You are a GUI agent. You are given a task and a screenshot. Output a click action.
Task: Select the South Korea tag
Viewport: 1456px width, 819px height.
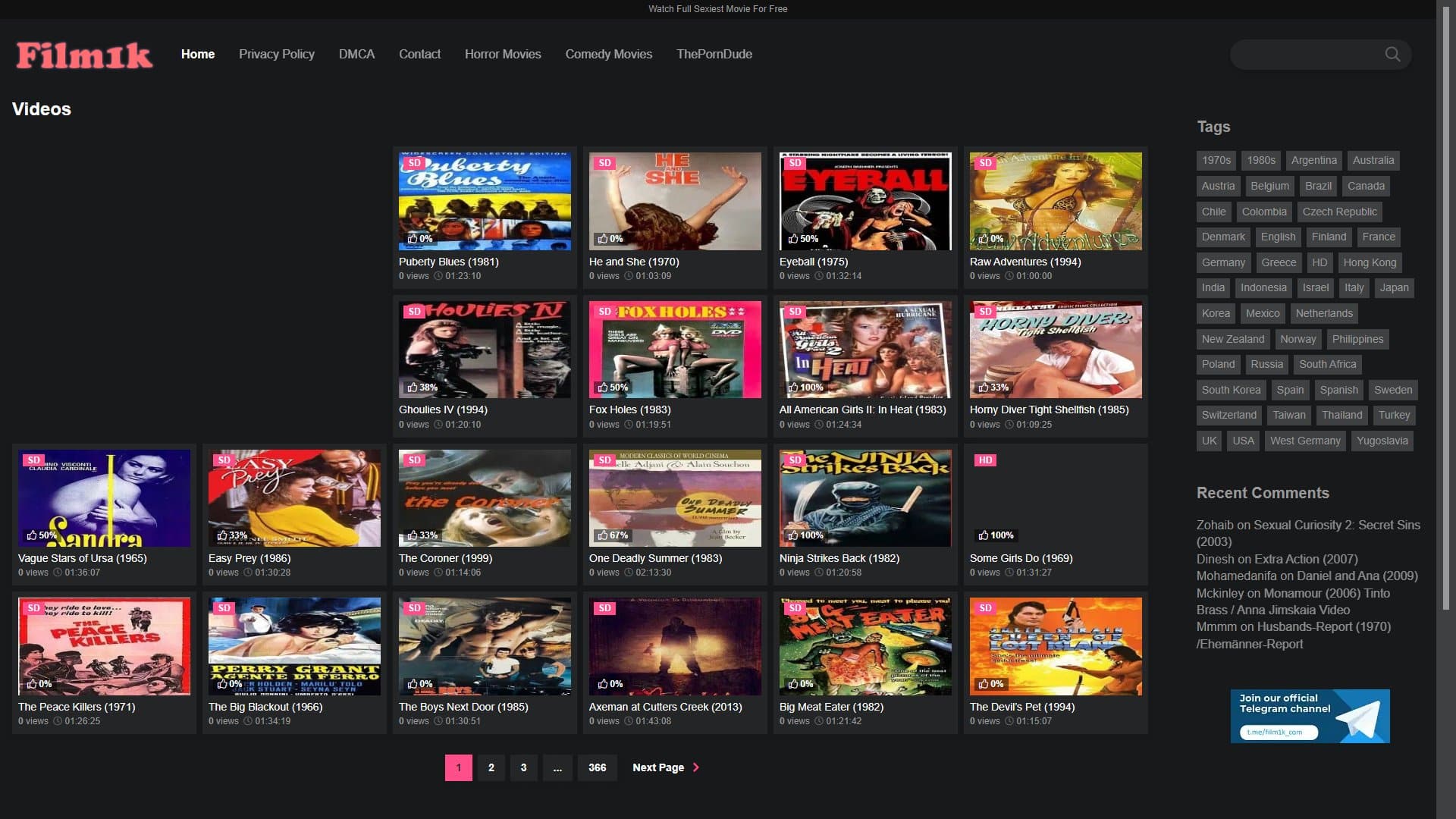1232,390
